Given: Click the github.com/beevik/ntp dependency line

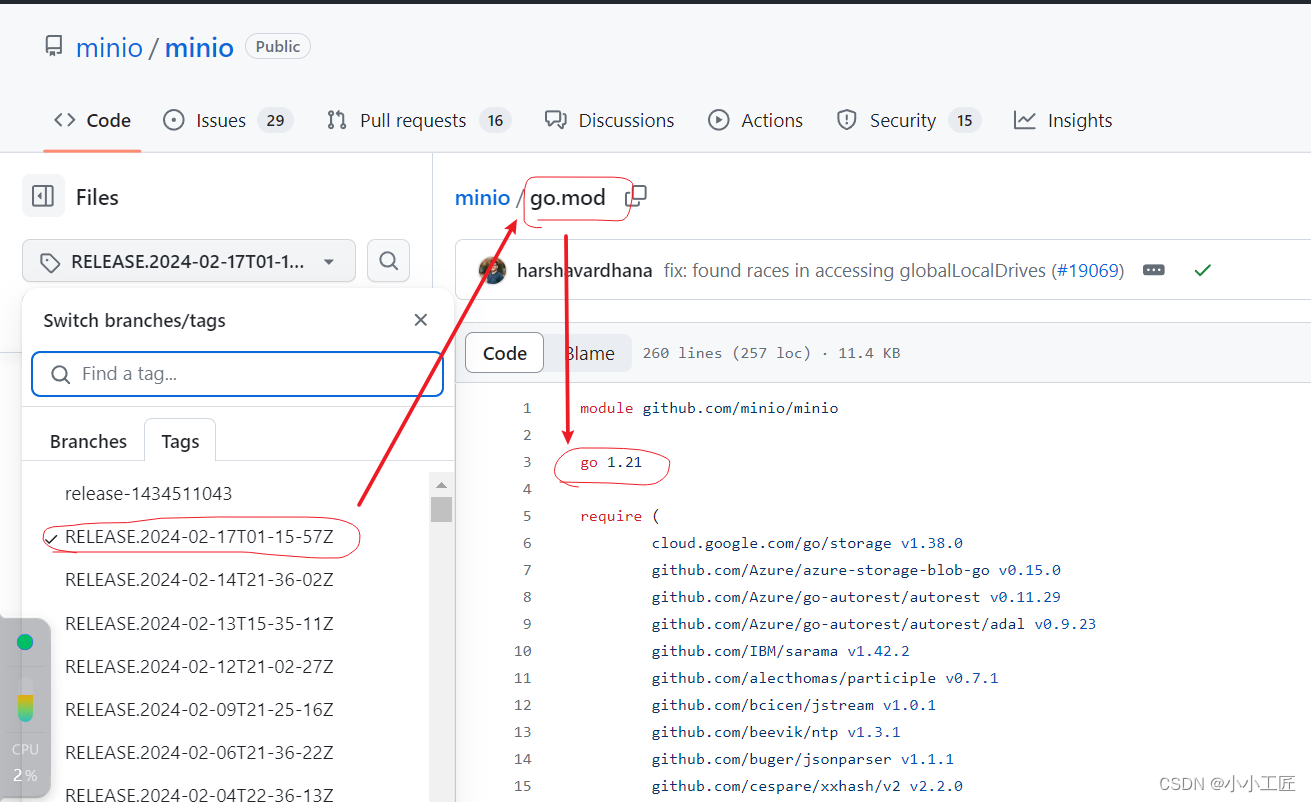Looking at the screenshot, I should click(776, 732).
